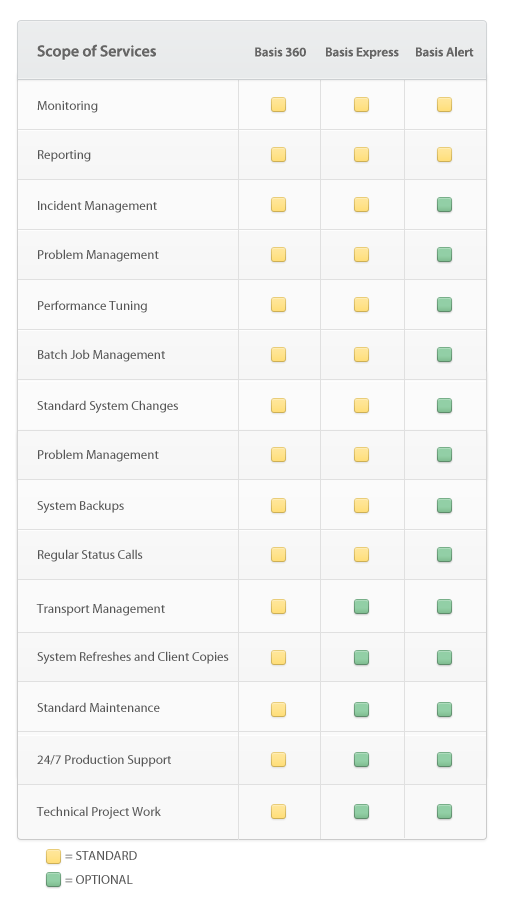Click Transport Management's green square under Basis Express
Viewport: 505px width, 897px height.
click(x=361, y=606)
